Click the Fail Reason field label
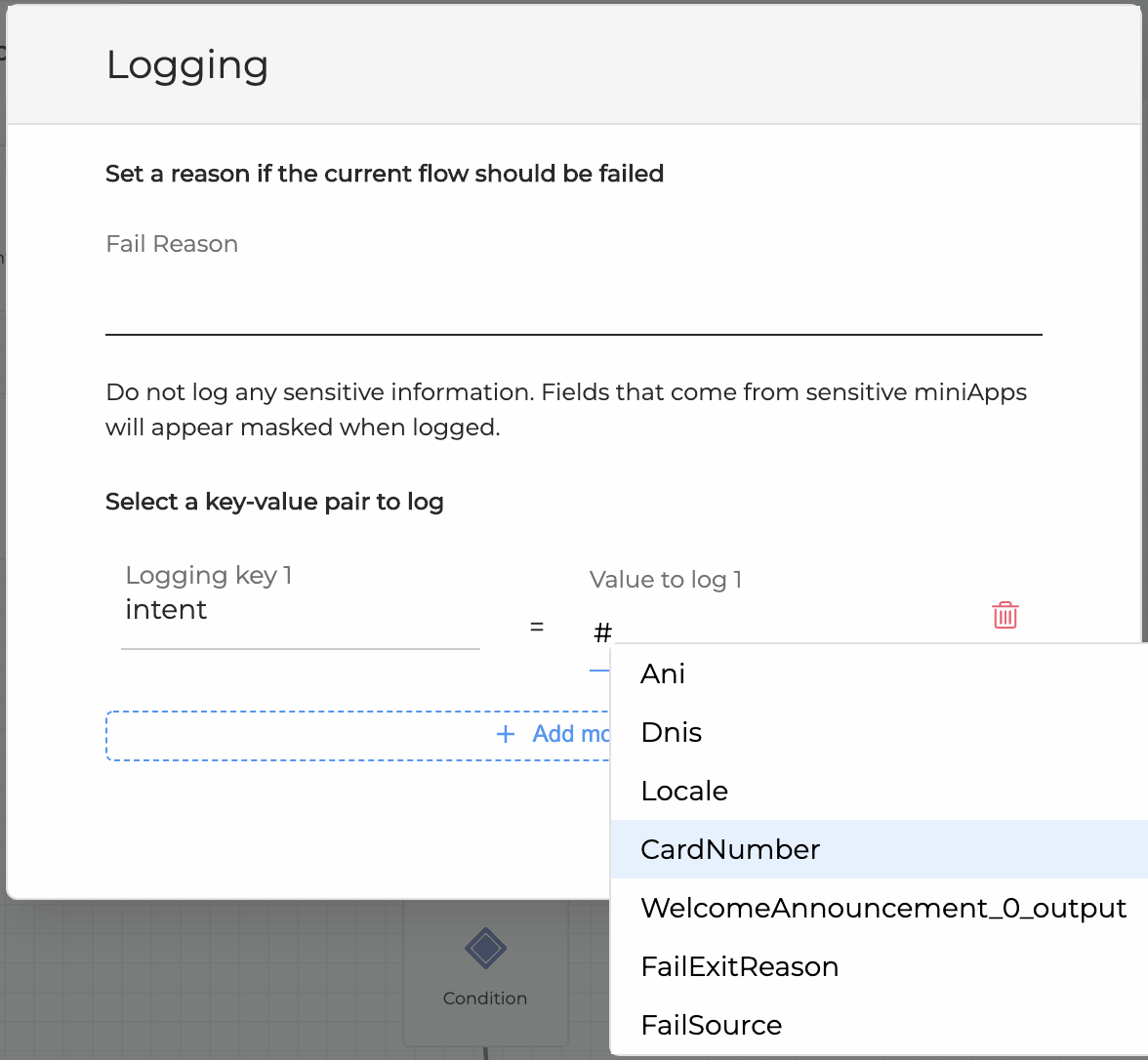The image size is (1148, 1060). coord(172,244)
